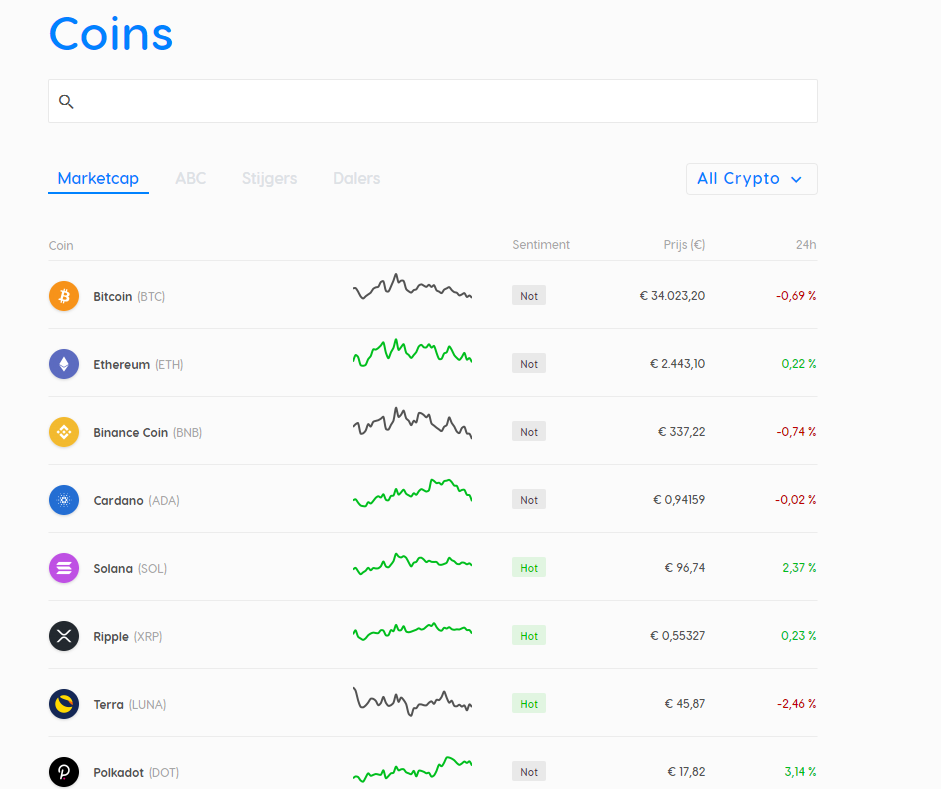Viewport: 941px width, 789px height.
Task: Click the Binance Coin sparkline chart
Action: click(412, 422)
